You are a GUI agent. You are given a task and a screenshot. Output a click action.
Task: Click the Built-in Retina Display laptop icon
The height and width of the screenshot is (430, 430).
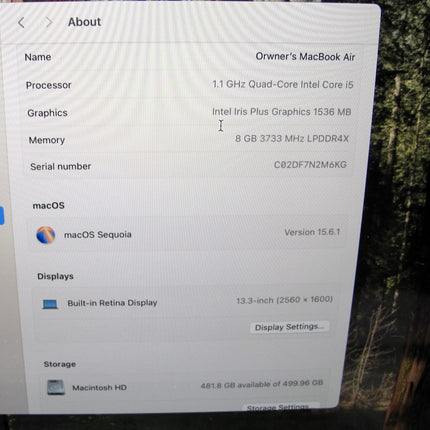point(50,304)
